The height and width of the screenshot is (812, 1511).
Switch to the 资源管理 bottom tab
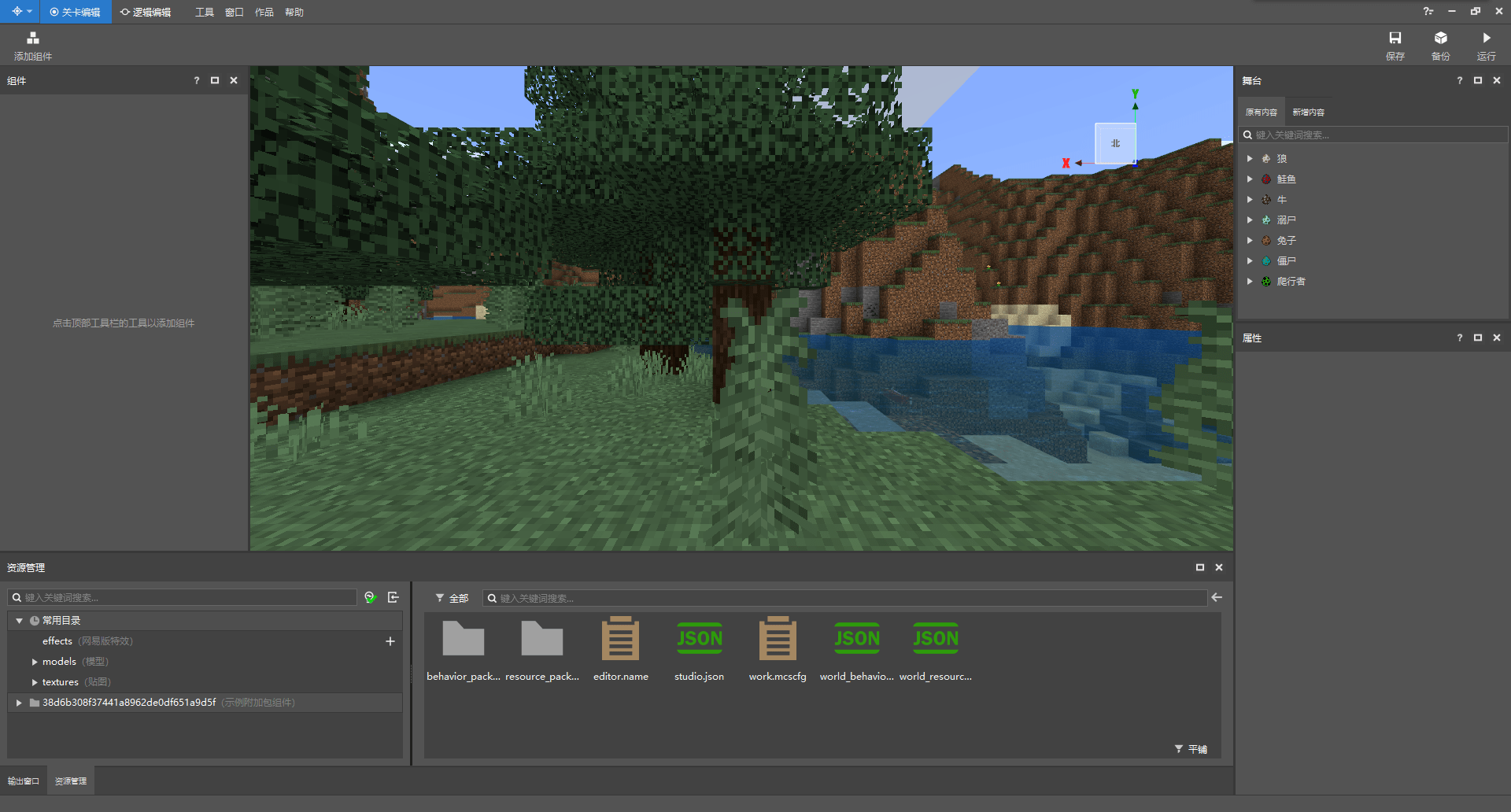(71, 781)
